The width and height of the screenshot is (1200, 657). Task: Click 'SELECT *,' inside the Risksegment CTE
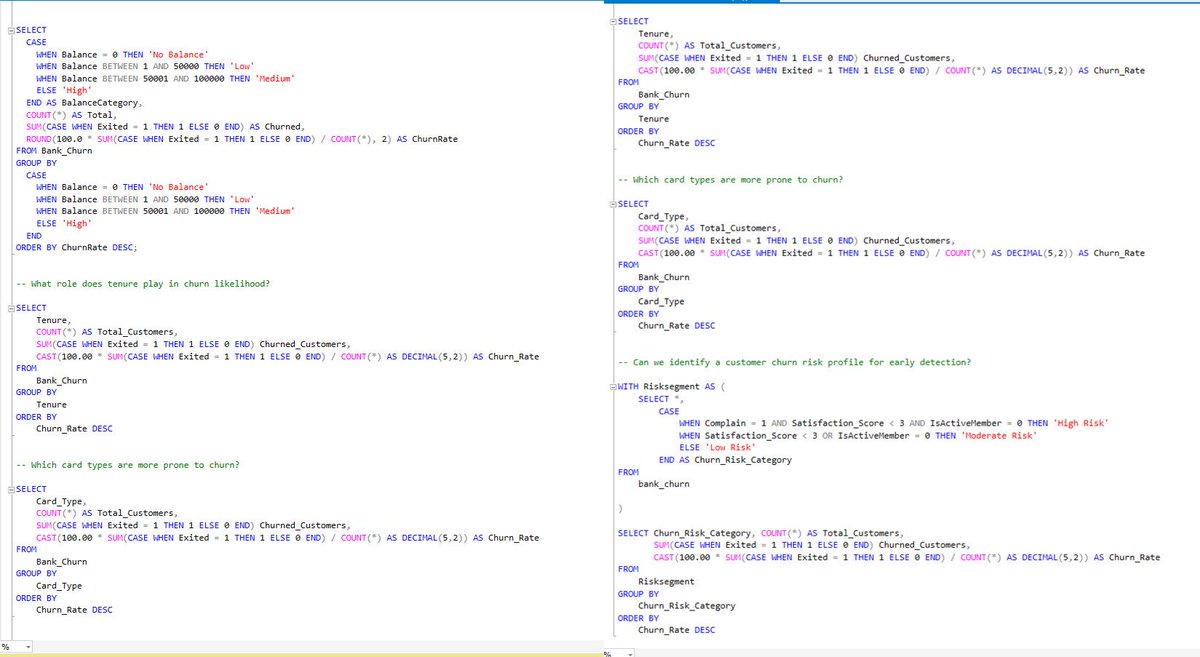point(662,399)
